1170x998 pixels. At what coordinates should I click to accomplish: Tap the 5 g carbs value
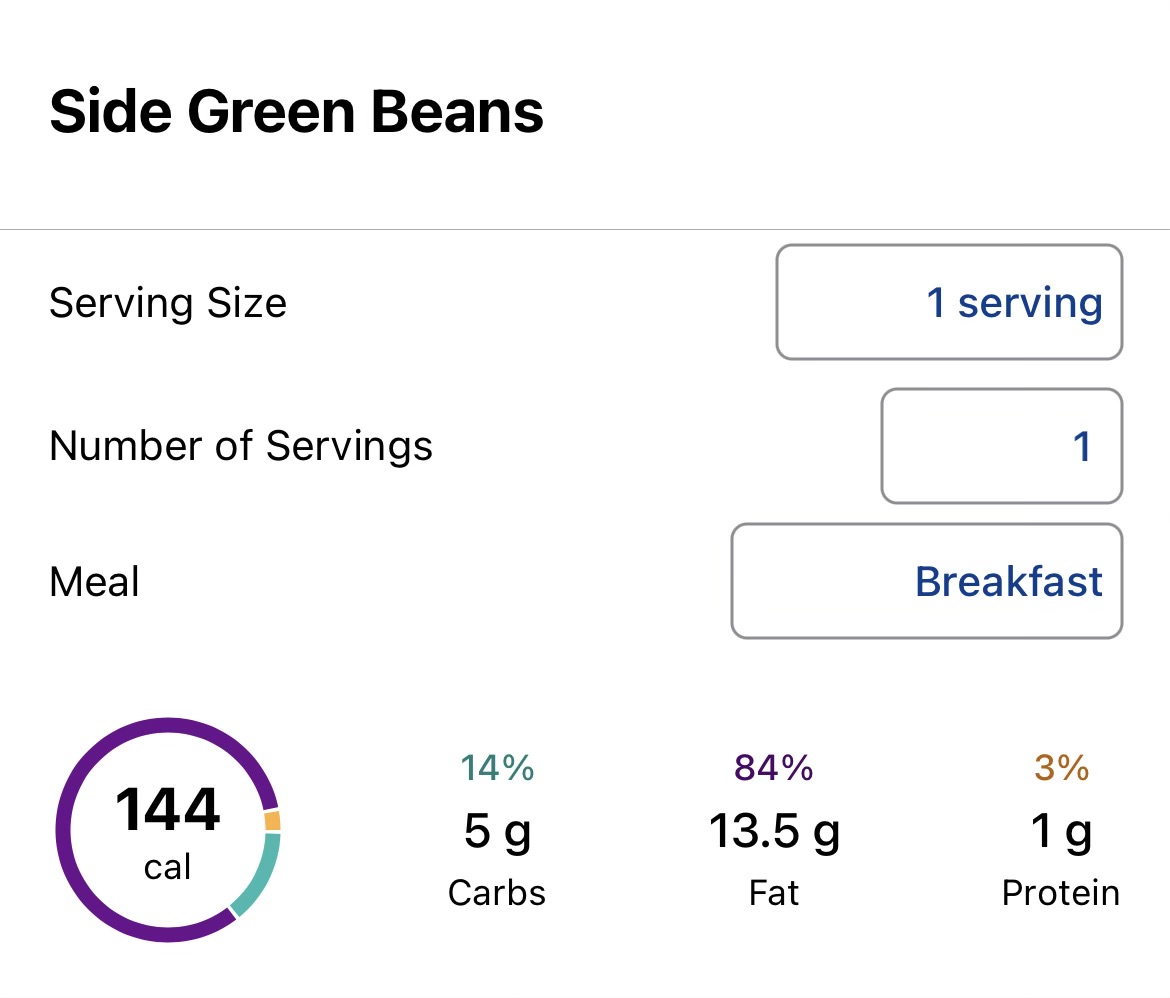[x=497, y=831]
